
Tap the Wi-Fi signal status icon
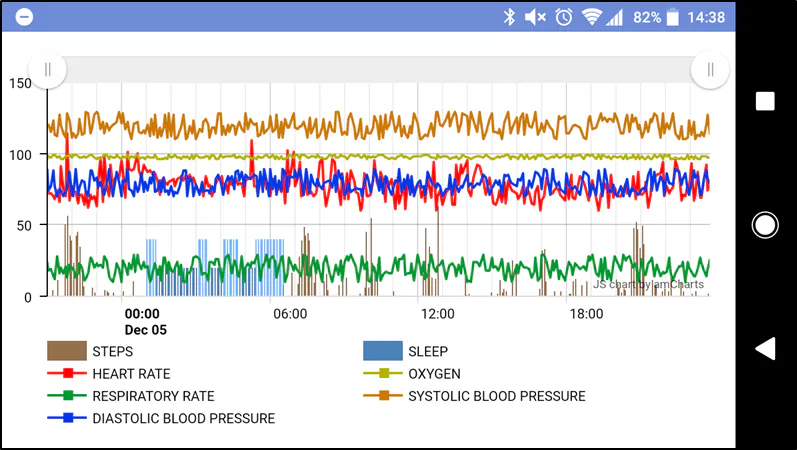point(592,17)
